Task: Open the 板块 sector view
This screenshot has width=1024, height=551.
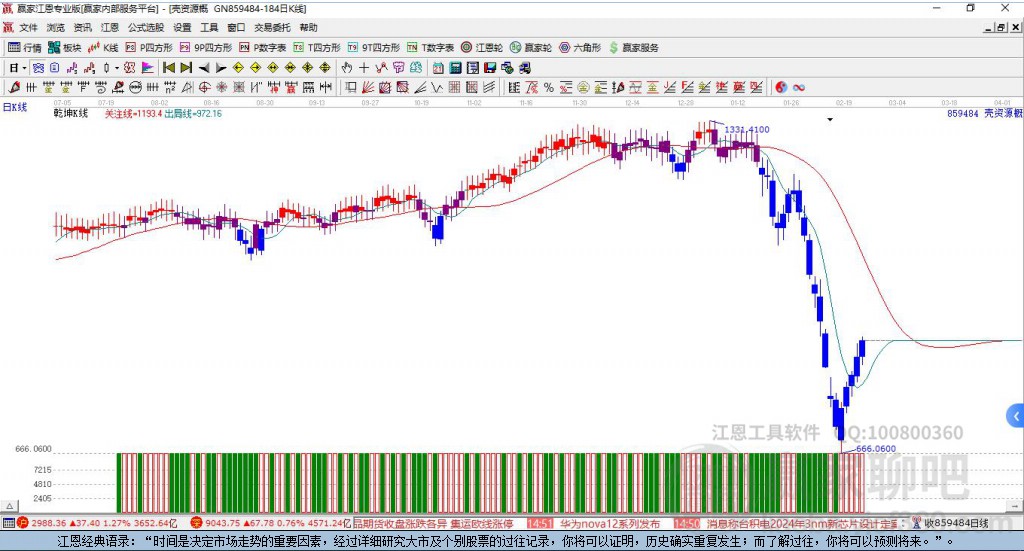Action: point(65,48)
